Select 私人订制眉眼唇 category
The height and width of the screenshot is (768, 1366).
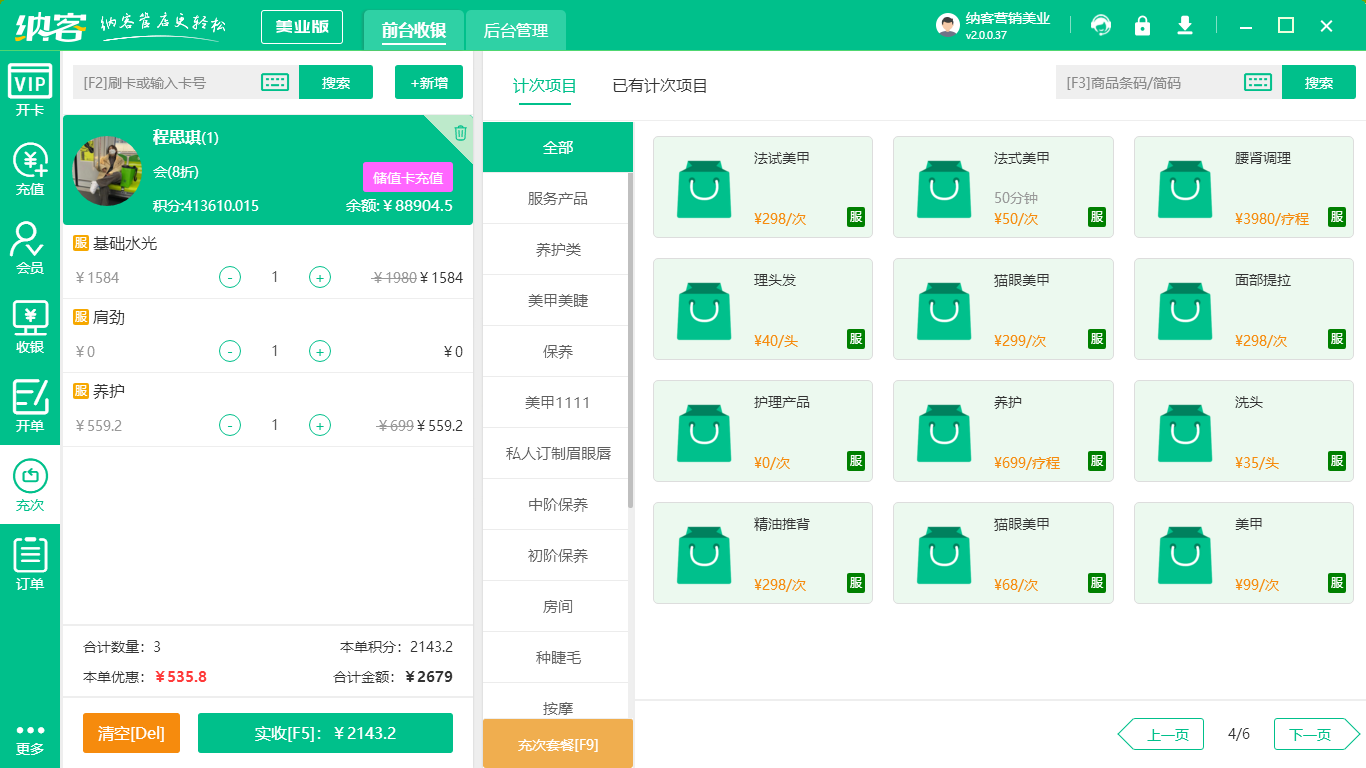pyautogui.click(x=558, y=453)
